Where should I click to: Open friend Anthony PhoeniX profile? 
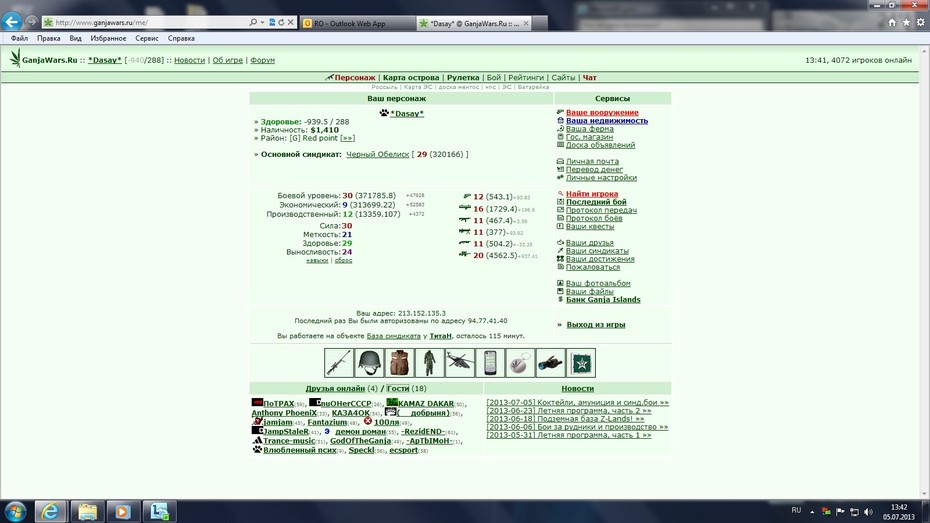coord(284,413)
